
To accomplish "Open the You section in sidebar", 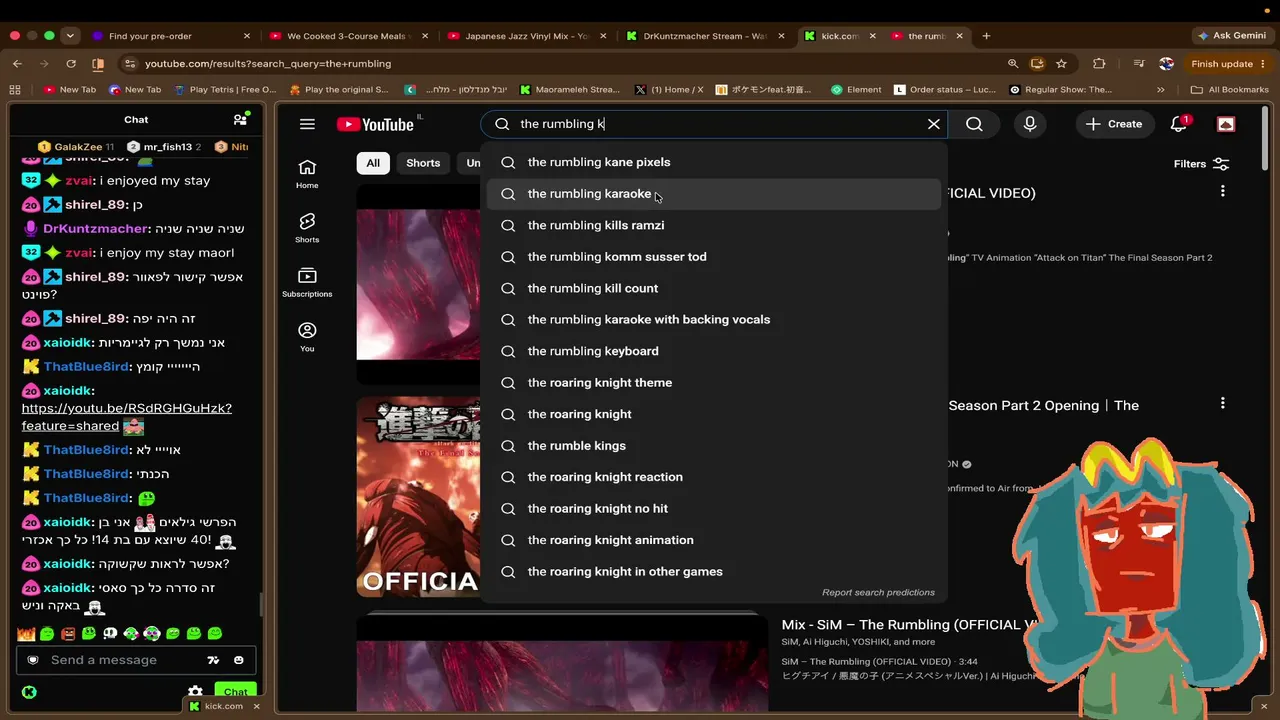I will pos(307,336).
